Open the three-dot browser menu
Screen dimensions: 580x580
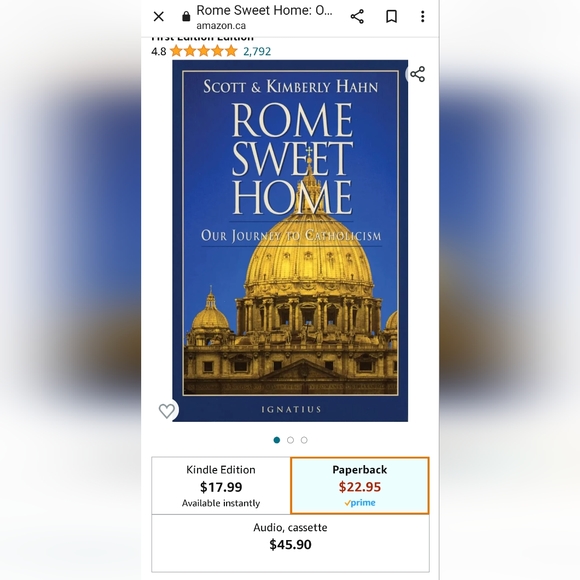[x=422, y=16]
